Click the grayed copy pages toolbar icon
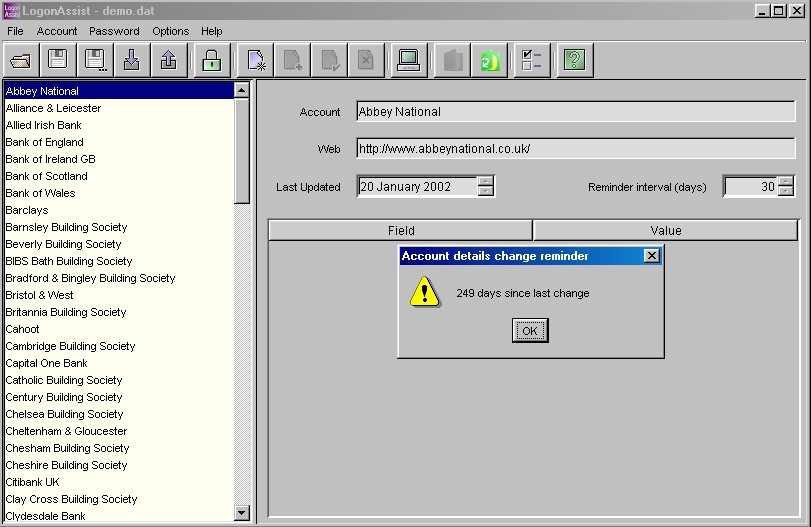 [453, 60]
